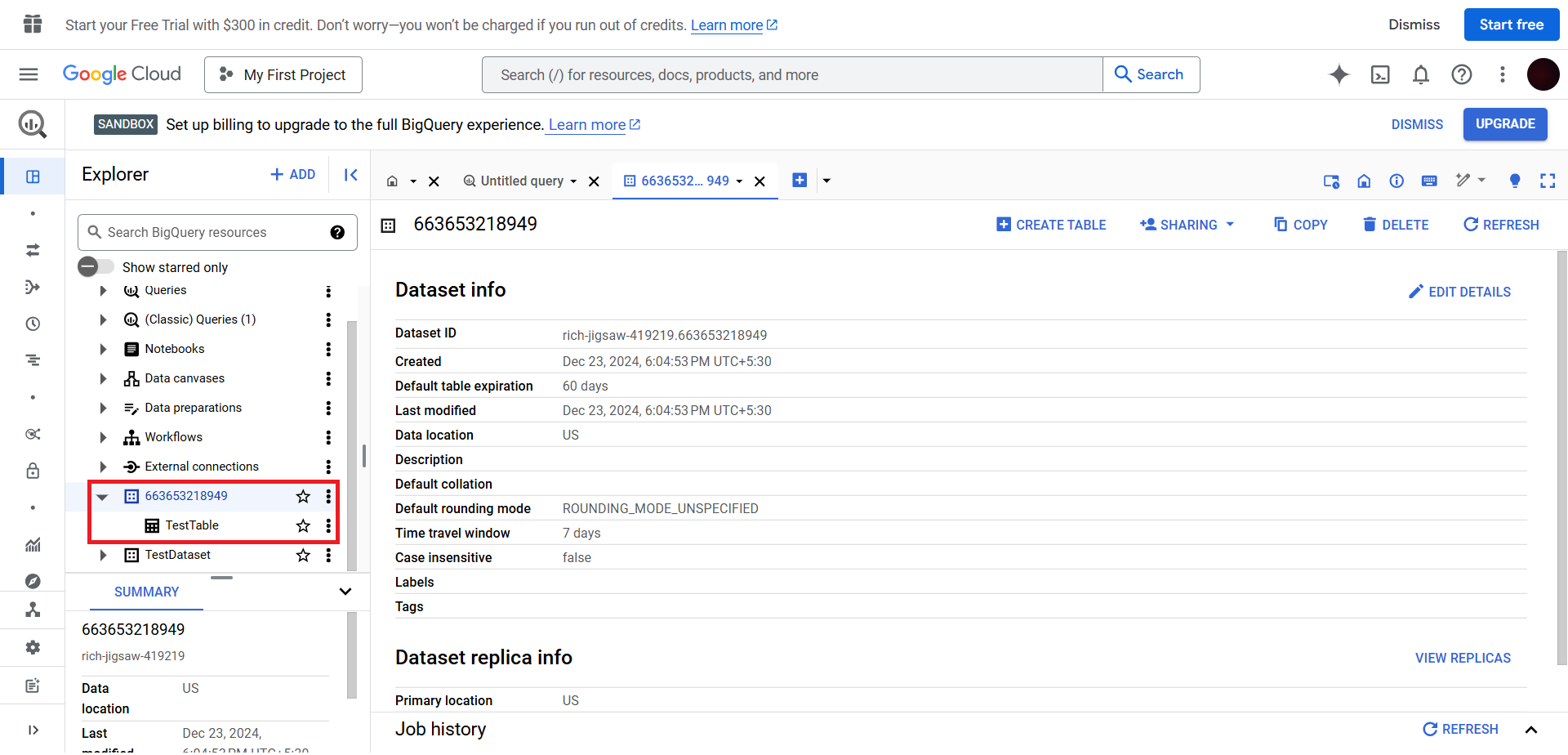Expand the Job history panel
The image size is (1568, 755).
click(x=1531, y=730)
